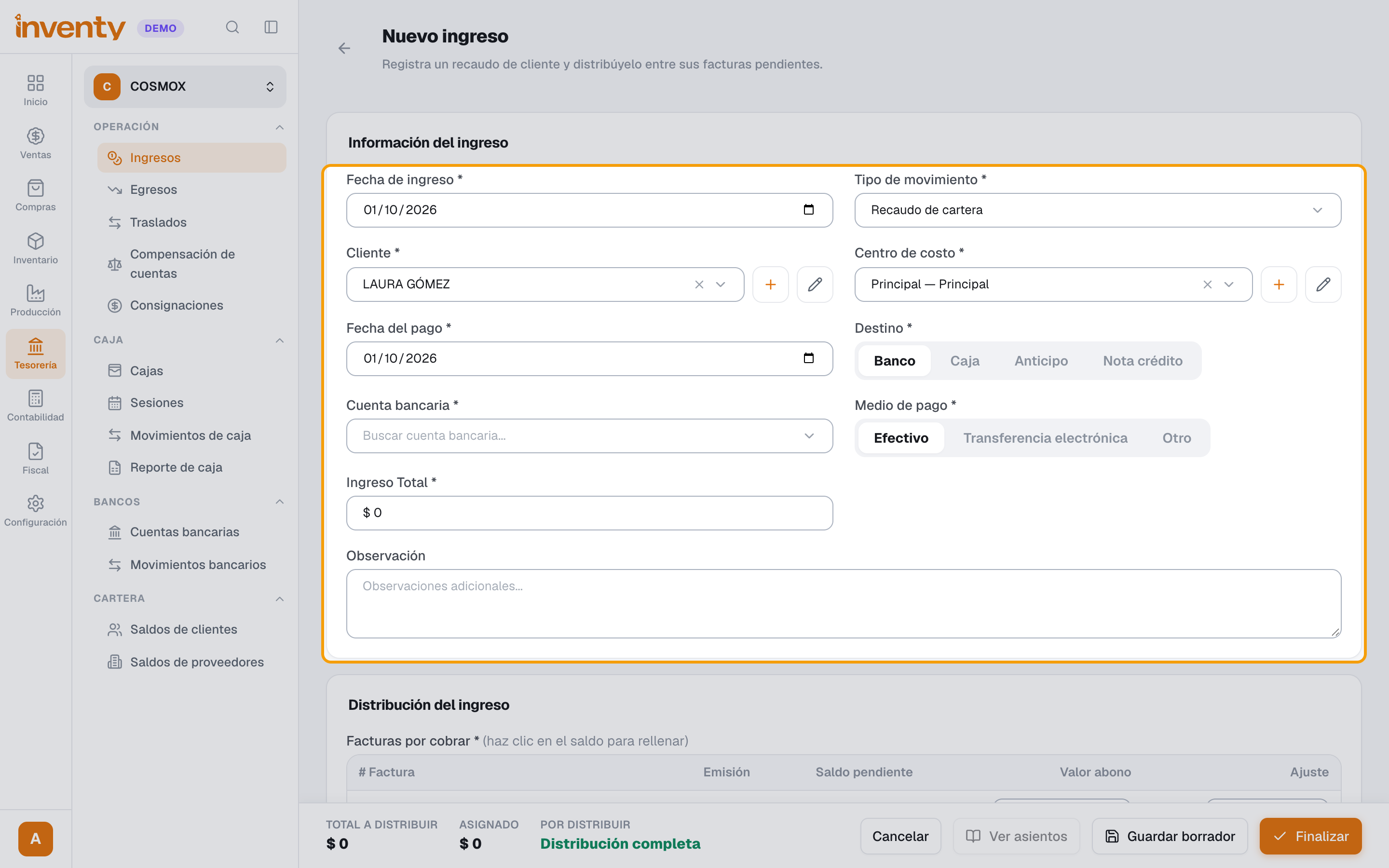The image size is (1389, 868).
Task: Collapse the BANCOS section
Action: (280, 502)
